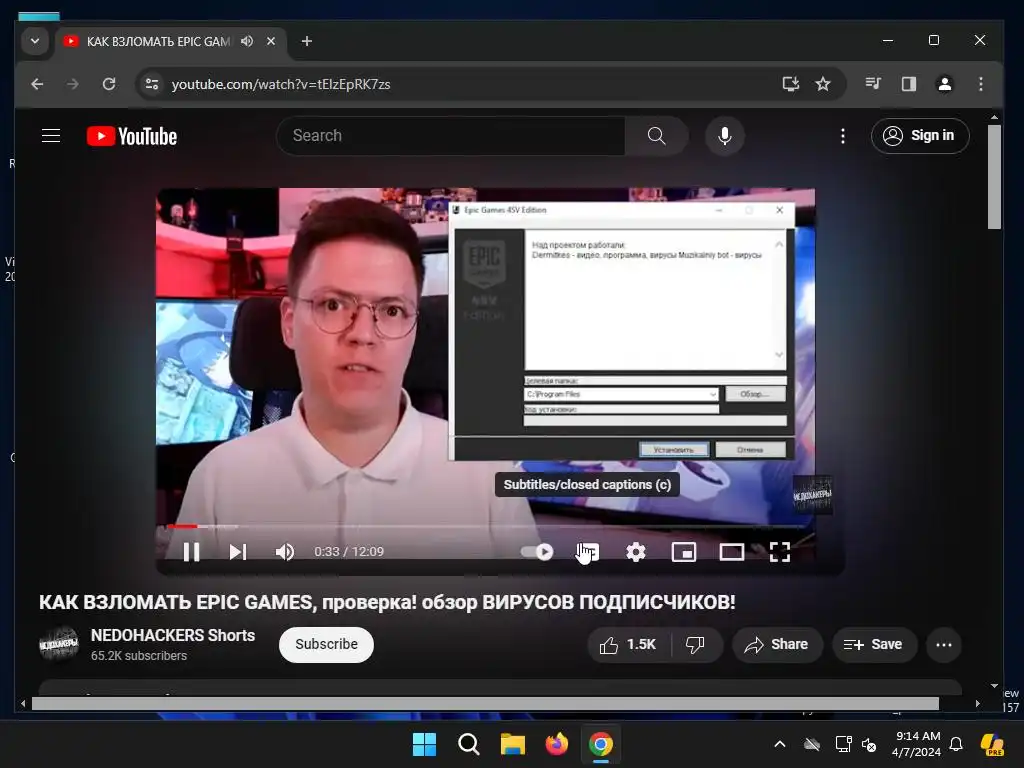
Task: Bookmark this tab with the star
Action: pos(823,84)
